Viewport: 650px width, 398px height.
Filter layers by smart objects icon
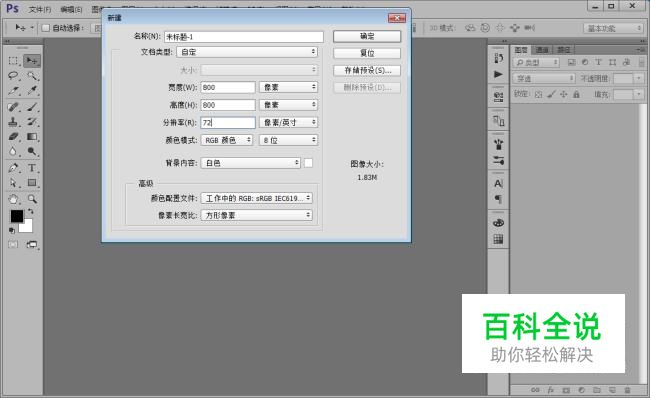click(x=626, y=62)
